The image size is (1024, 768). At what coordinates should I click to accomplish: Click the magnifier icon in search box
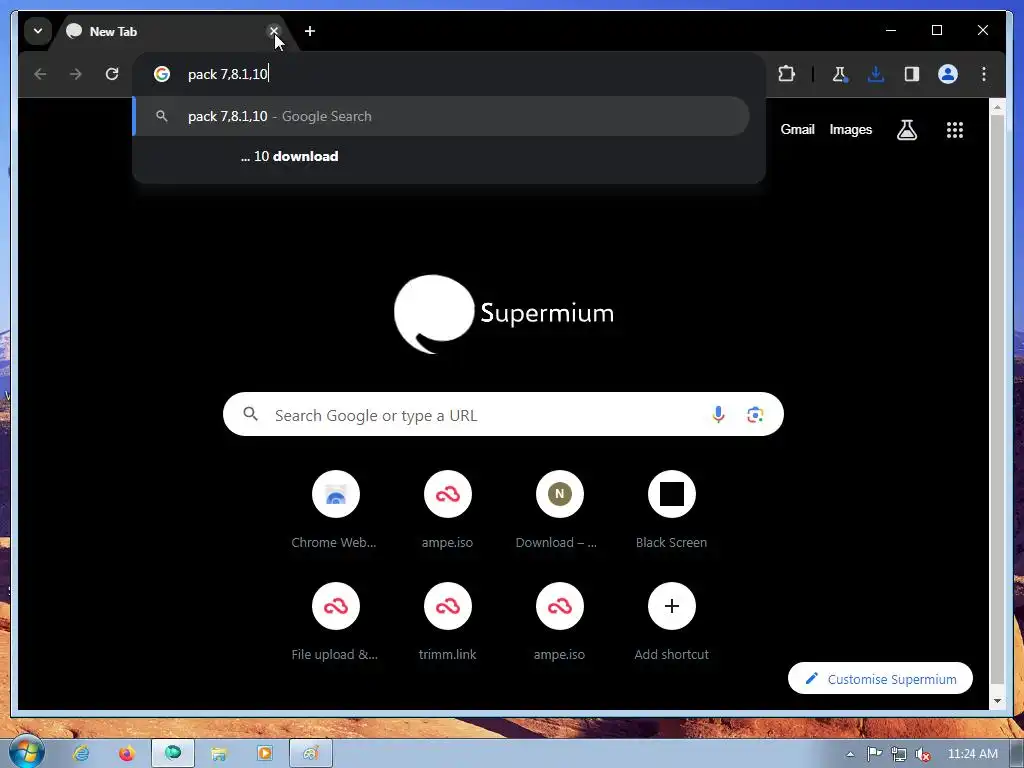pos(251,414)
